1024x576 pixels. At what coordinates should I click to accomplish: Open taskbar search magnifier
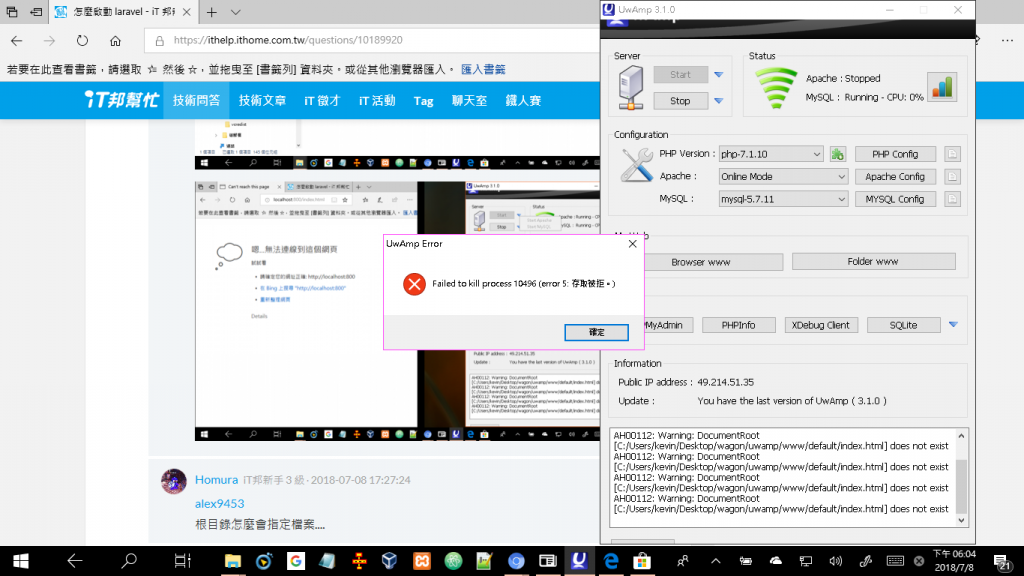coord(129,561)
